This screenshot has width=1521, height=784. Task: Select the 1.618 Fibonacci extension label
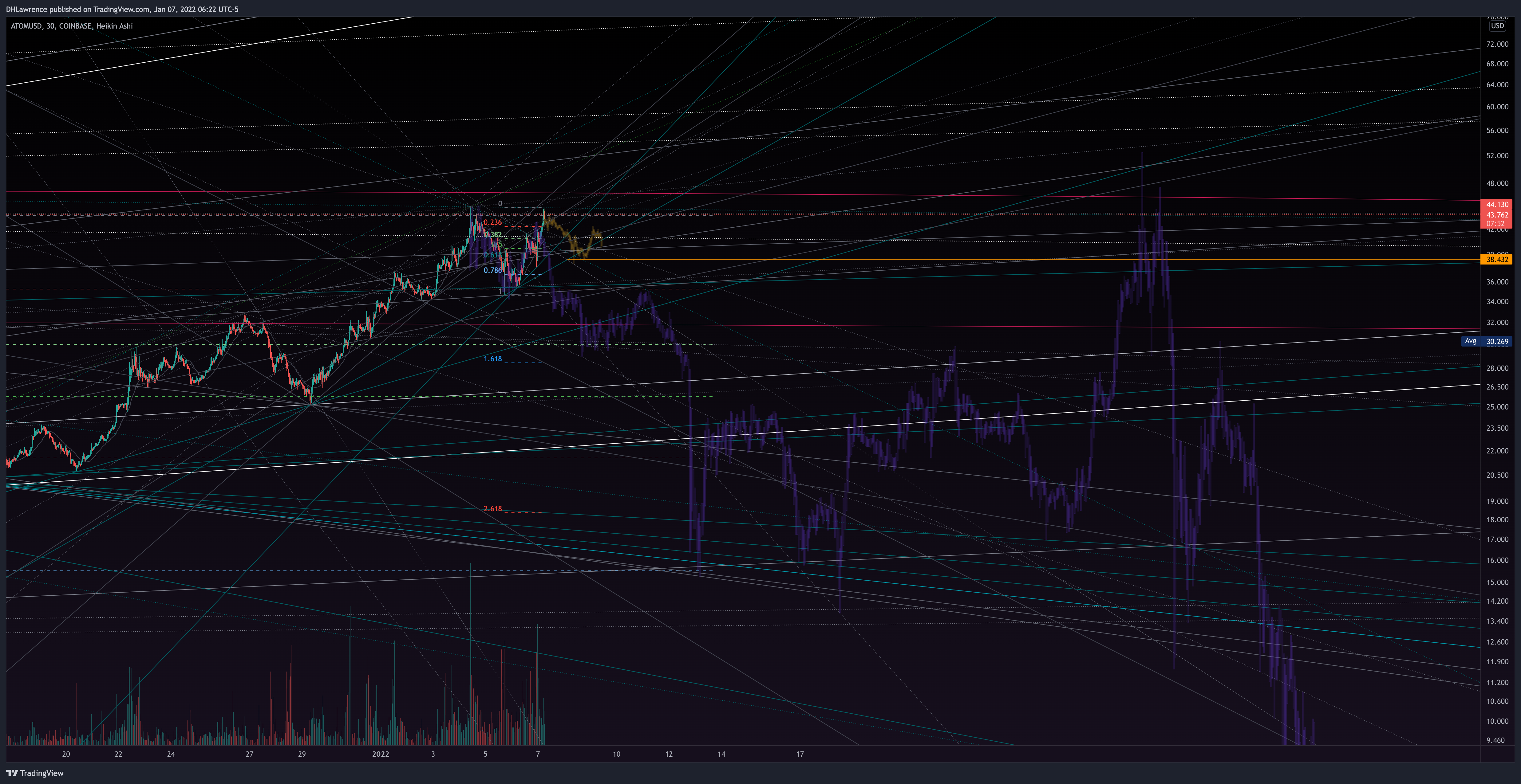coord(492,359)
